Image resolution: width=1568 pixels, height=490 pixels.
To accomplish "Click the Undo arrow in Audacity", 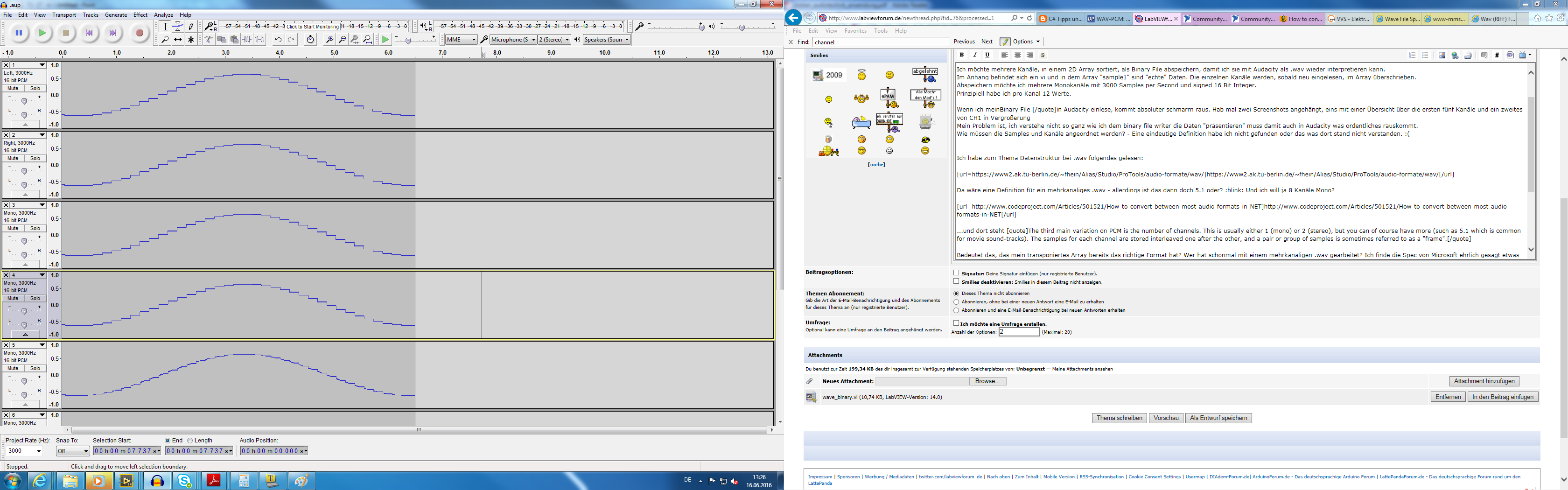I will coord(278,40).
